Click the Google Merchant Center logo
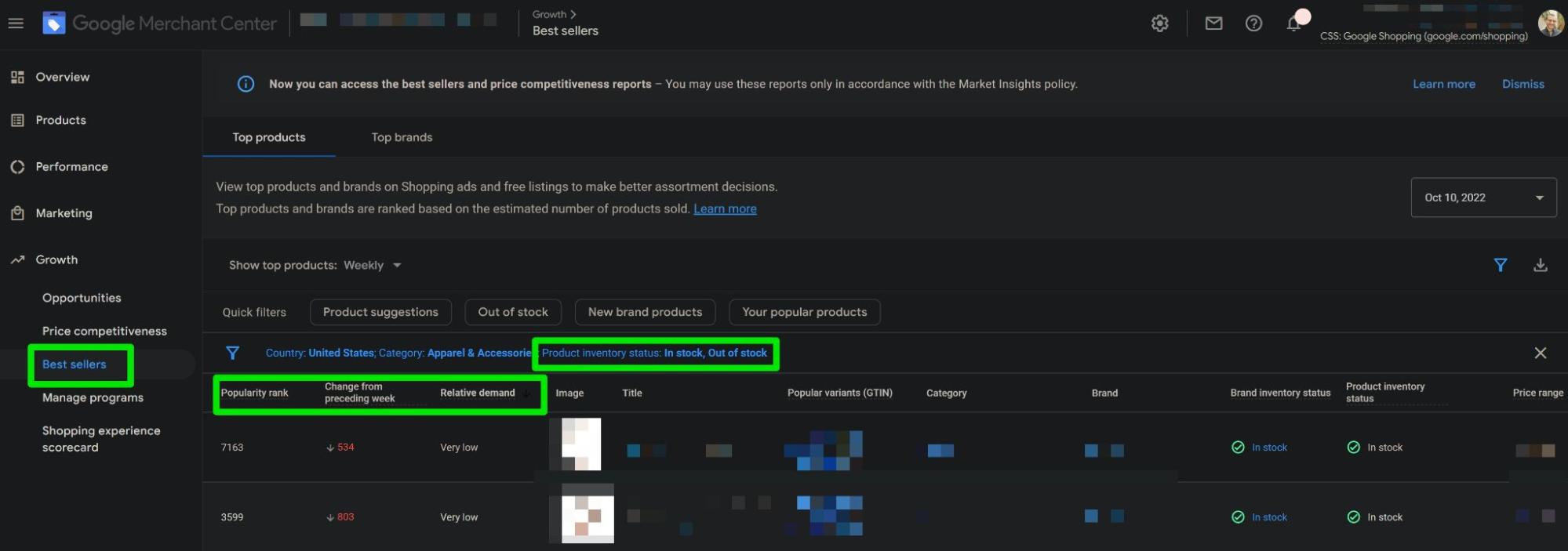The image size is (1568, 551). [160, 24]
